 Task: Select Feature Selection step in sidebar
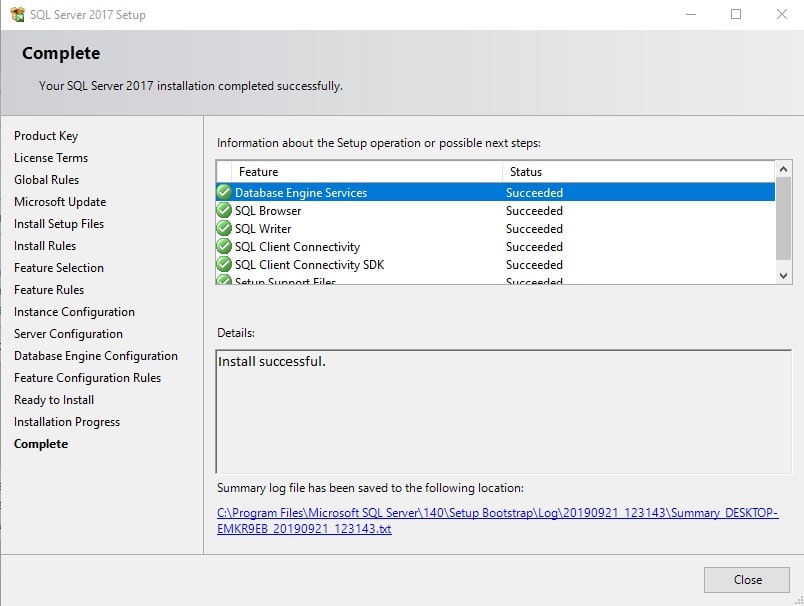click(59, 268)
